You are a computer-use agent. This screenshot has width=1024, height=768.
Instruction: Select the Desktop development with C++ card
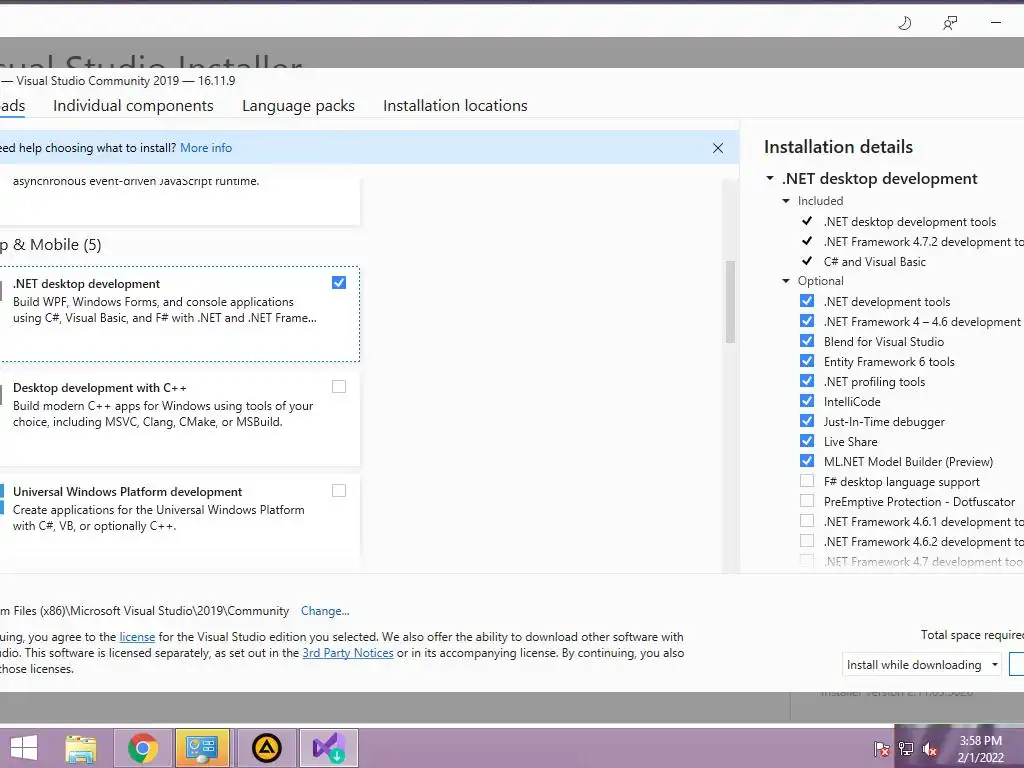point(180,418)
